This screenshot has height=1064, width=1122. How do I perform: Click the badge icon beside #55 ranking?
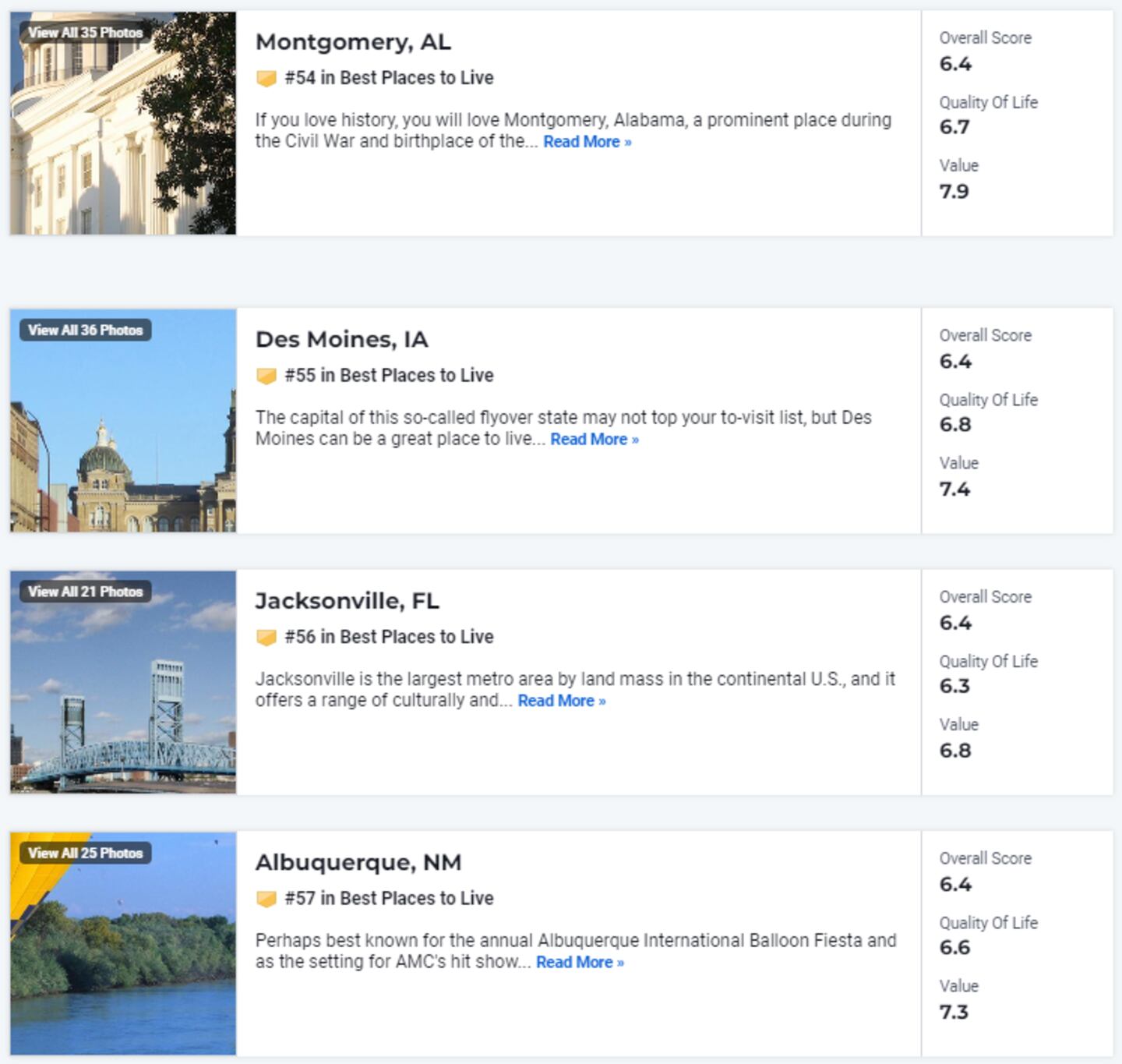266,376
